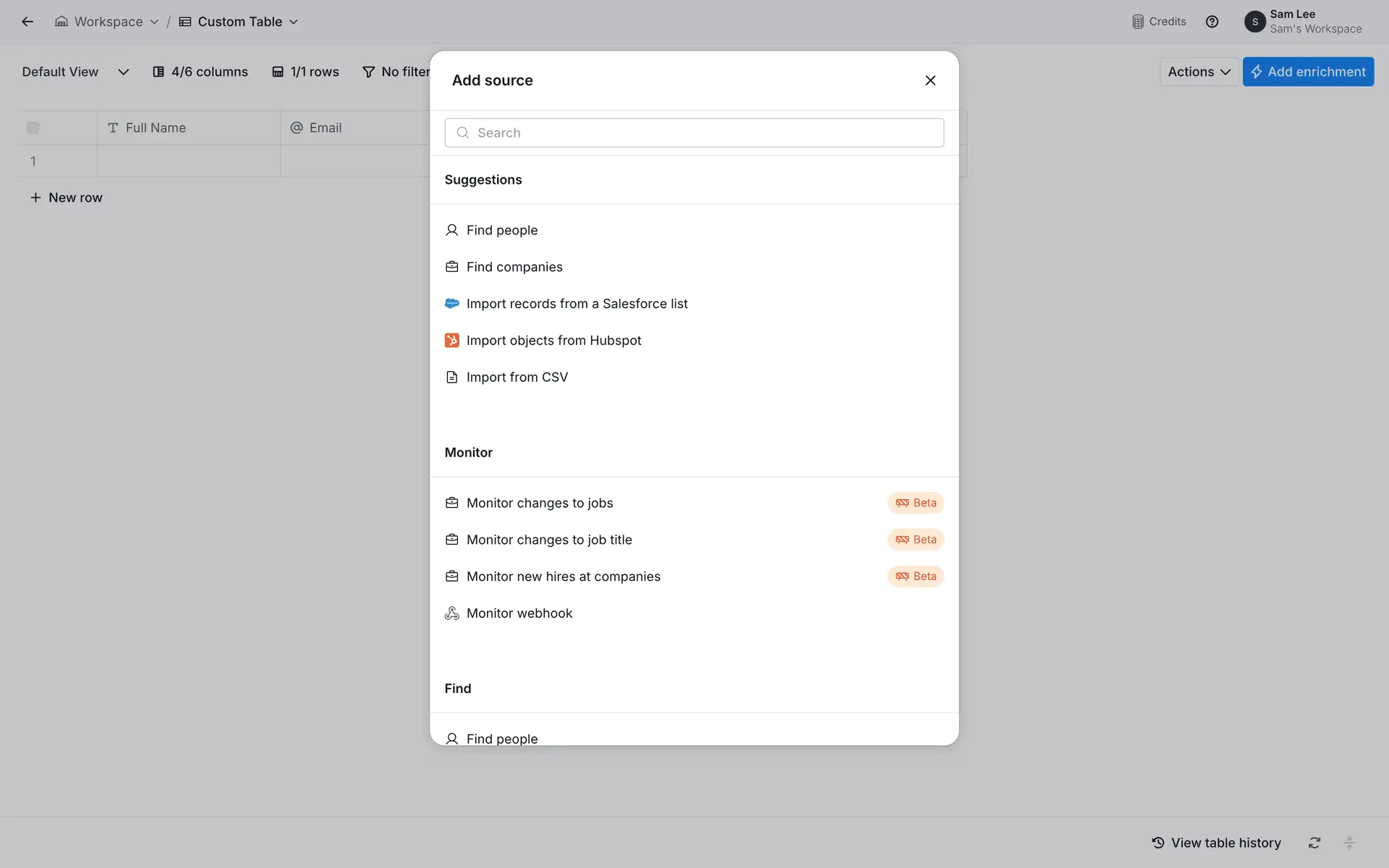1389x868 pixels.
Task: Choose Monitor changes to job title
Action: coord(548,540)
